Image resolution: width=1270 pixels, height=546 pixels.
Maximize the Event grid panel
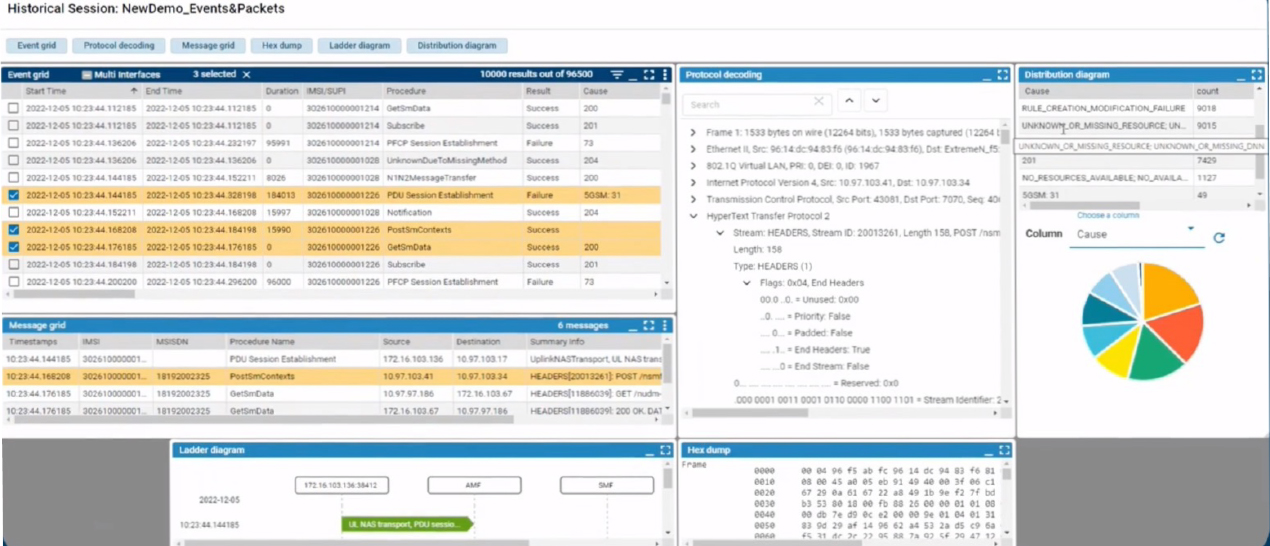649,75
